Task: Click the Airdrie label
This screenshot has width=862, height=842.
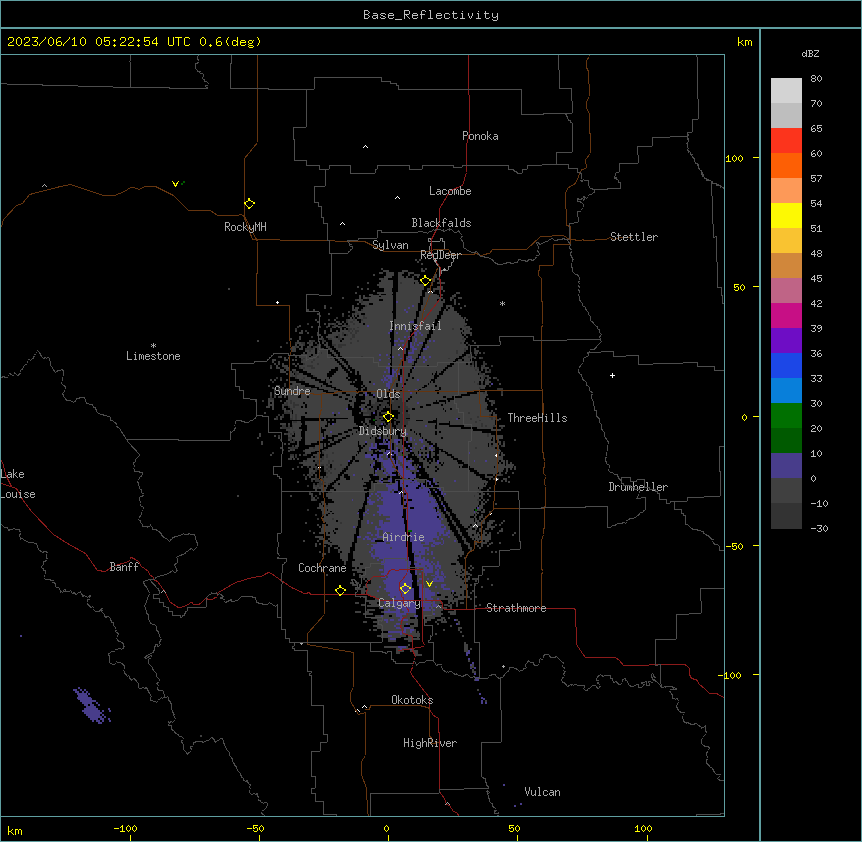Action: coord(403,537)
